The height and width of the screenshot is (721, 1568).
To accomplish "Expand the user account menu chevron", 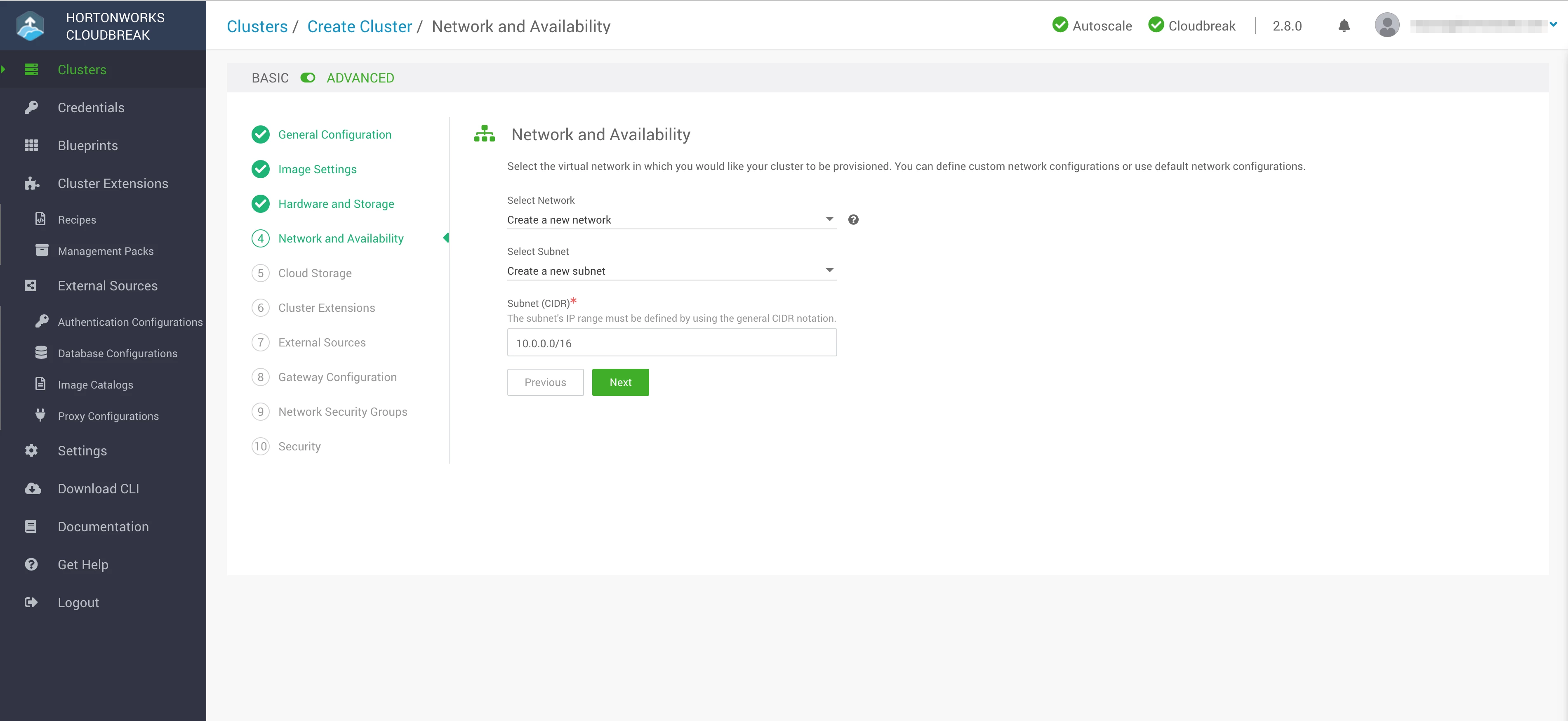I will click(x=1553, y=24).
